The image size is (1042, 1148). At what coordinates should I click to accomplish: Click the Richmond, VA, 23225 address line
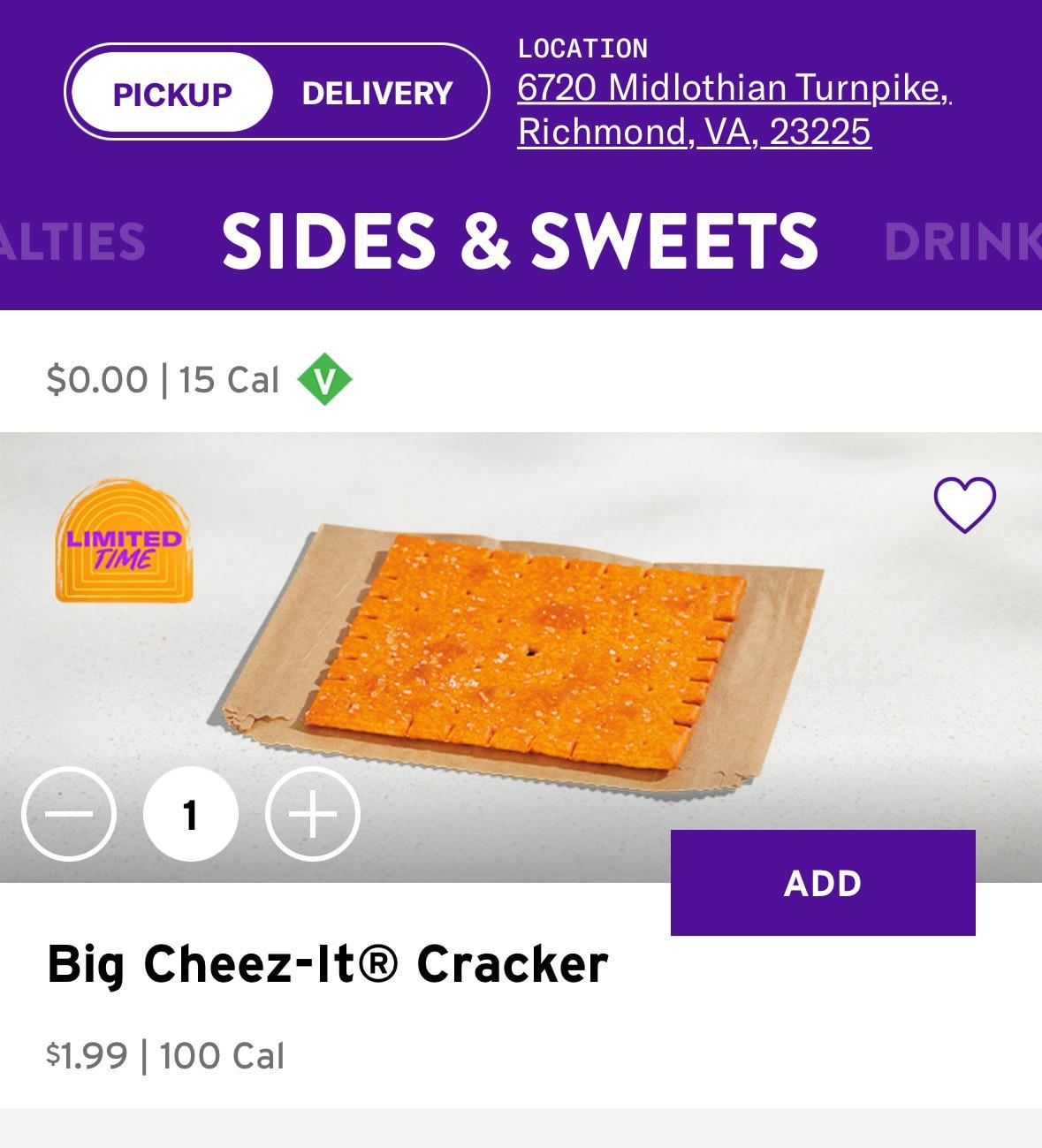tap(694, 132)
